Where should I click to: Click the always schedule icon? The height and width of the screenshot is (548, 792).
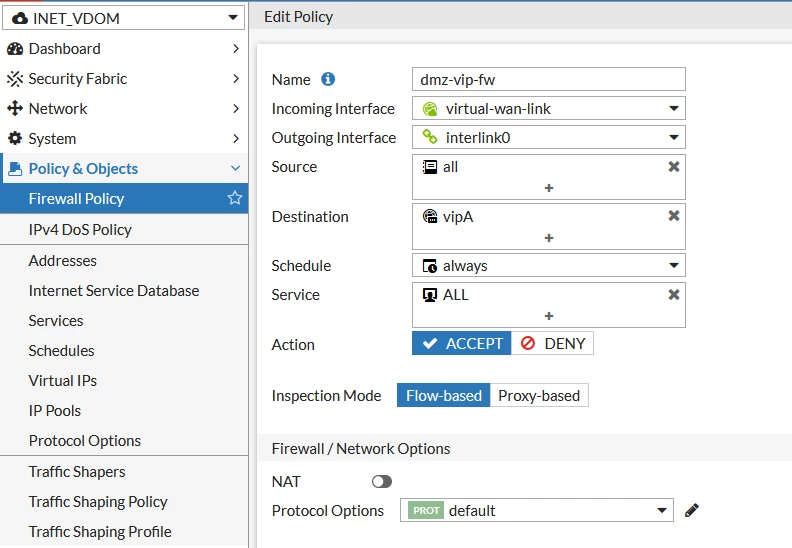pos(430,266)
